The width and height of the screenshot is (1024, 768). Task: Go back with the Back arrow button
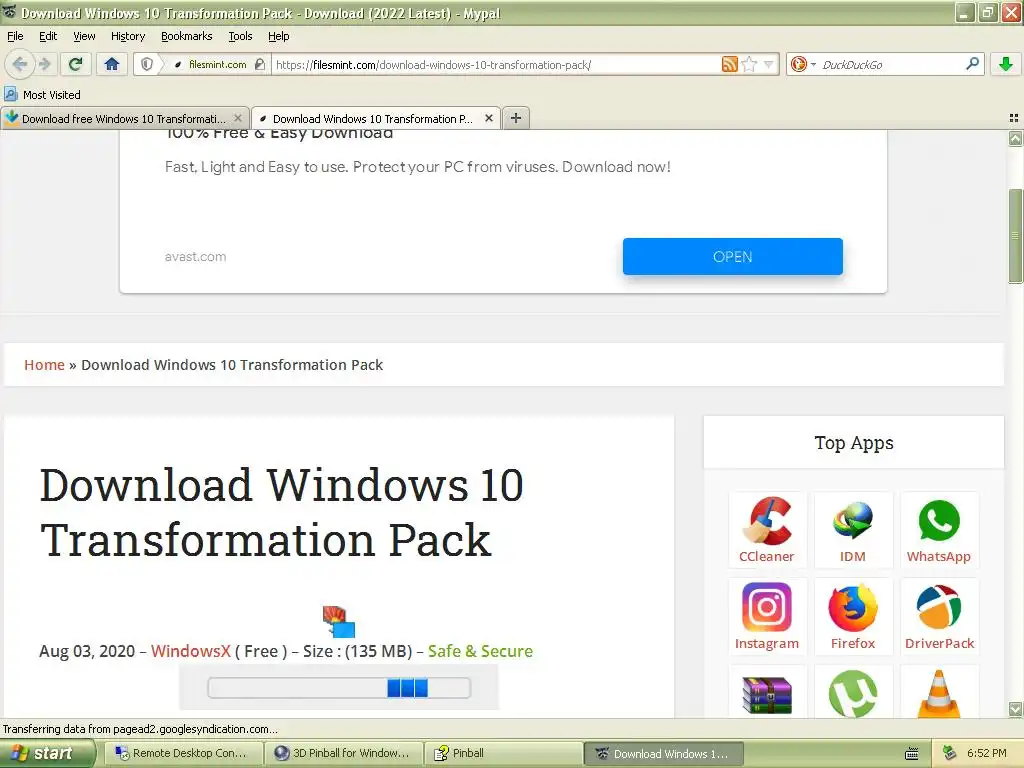coord(20,64)
